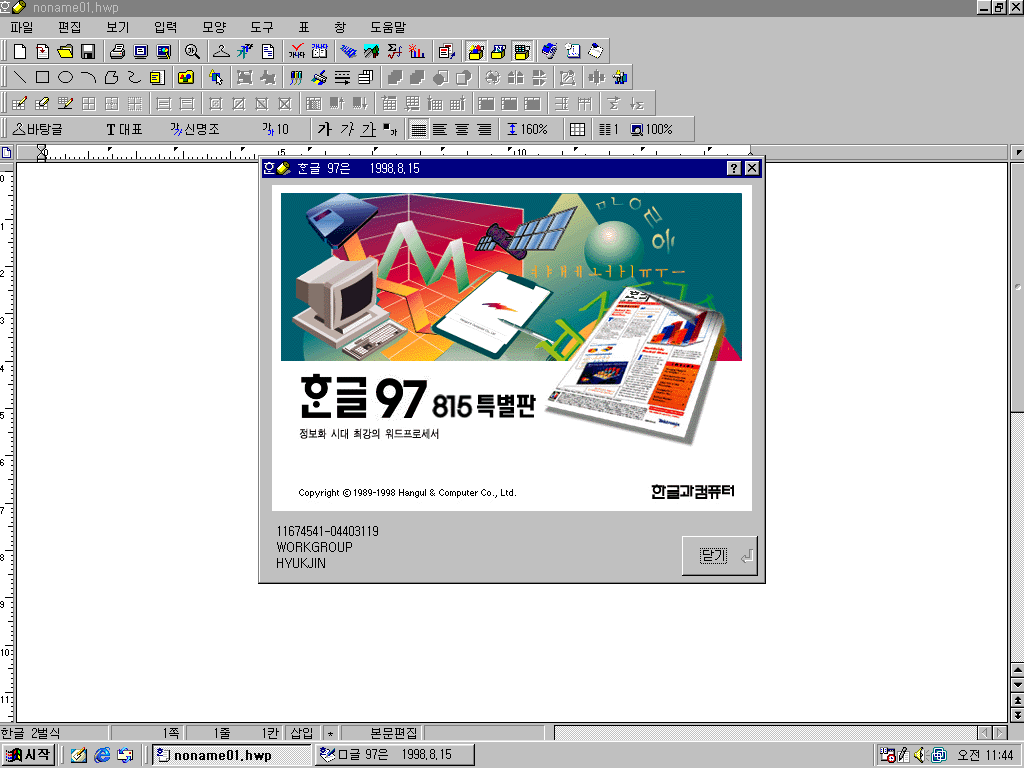
Task: Open the text color selector beside underline
Action: pos(390,129)
